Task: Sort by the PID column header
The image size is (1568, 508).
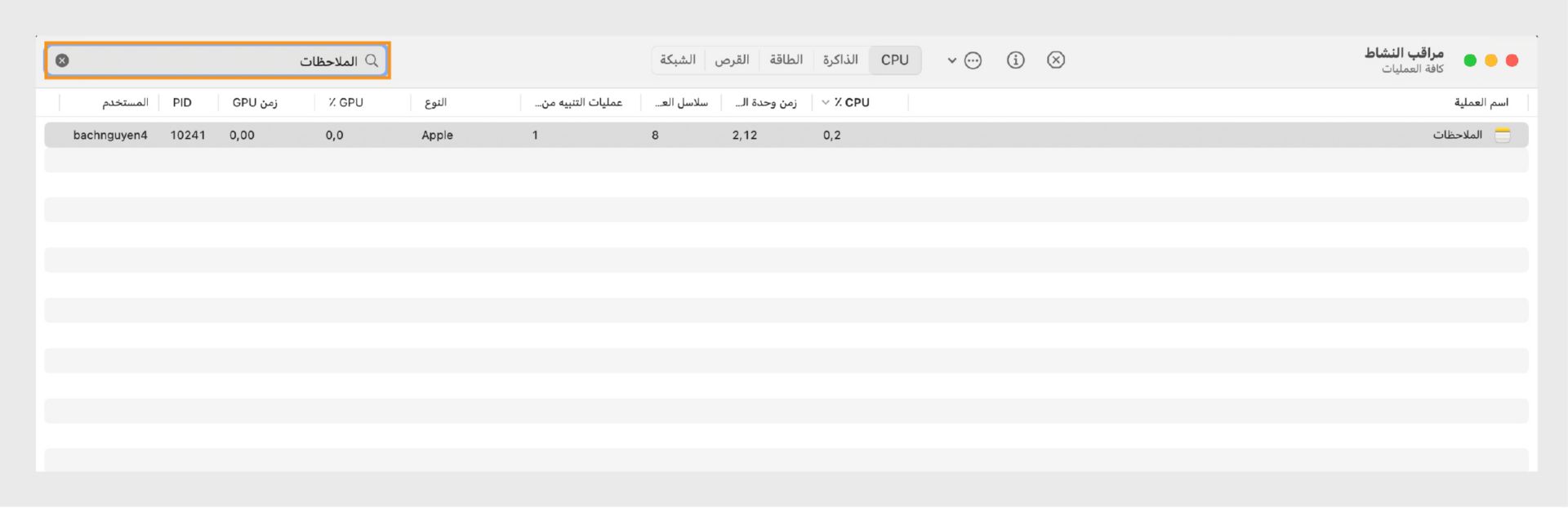Action: pos(182,103)
